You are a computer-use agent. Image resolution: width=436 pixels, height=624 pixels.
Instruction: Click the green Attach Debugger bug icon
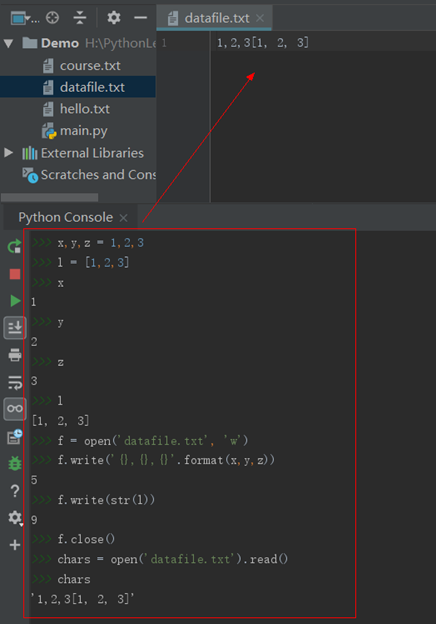[x=15, y=464]
